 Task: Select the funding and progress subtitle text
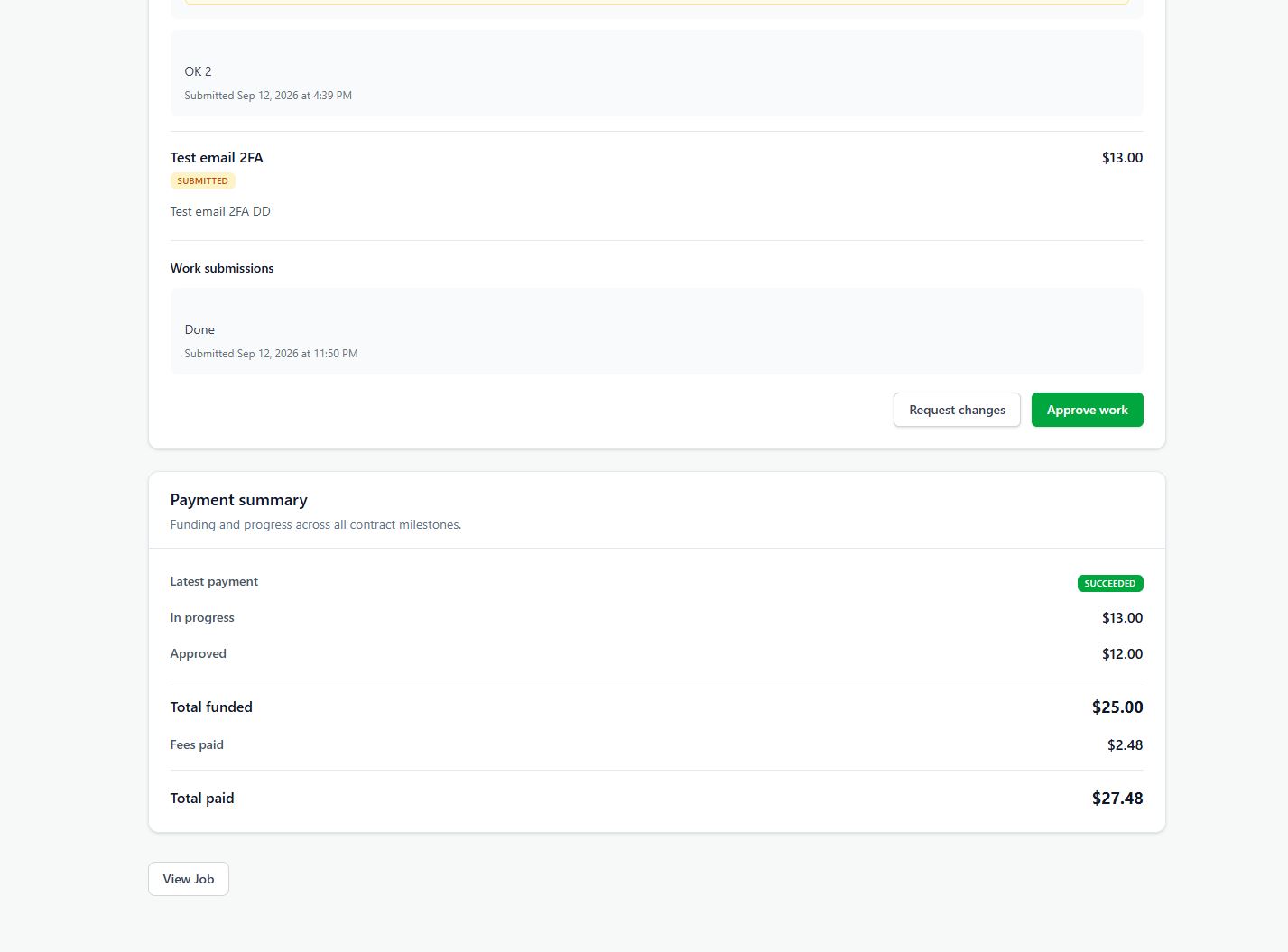click(316, 524)
